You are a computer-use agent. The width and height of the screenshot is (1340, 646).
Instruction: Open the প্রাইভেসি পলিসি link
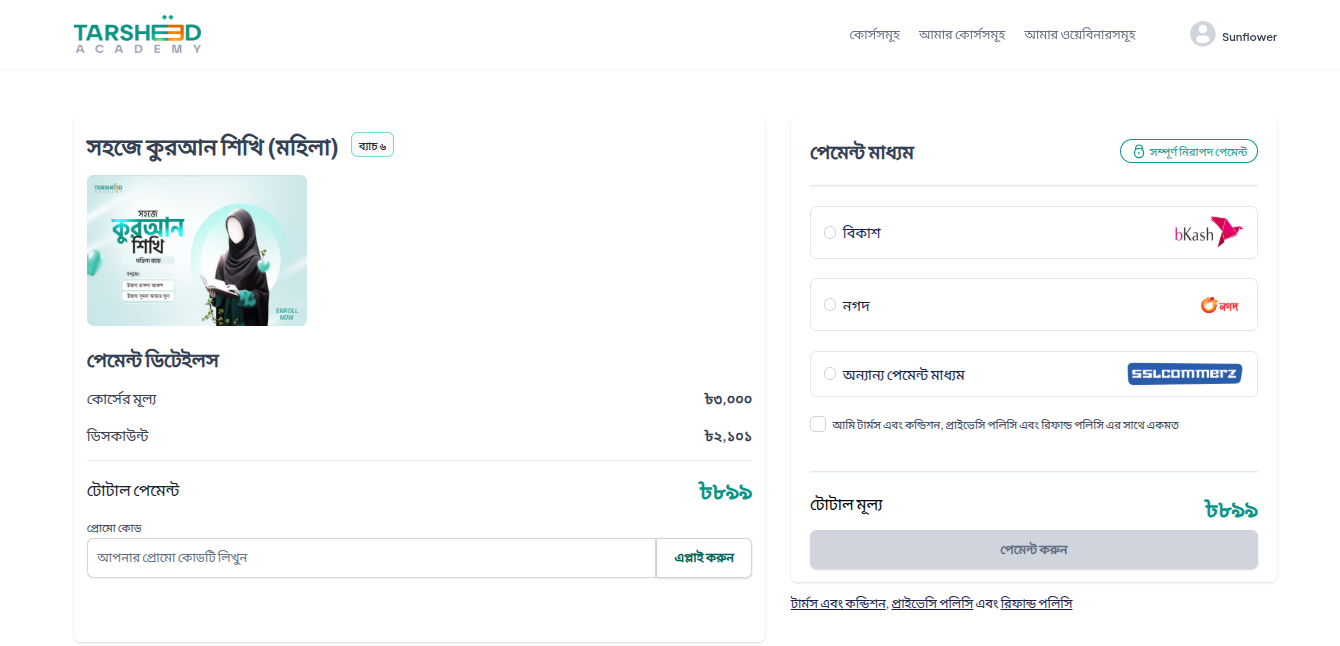pyautogui.click(x=932, y=604)
